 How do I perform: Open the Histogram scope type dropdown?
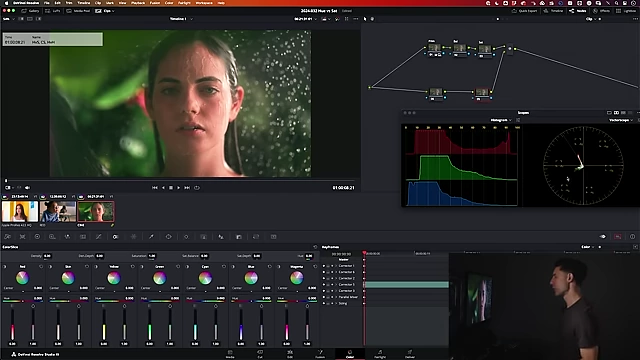500,120
